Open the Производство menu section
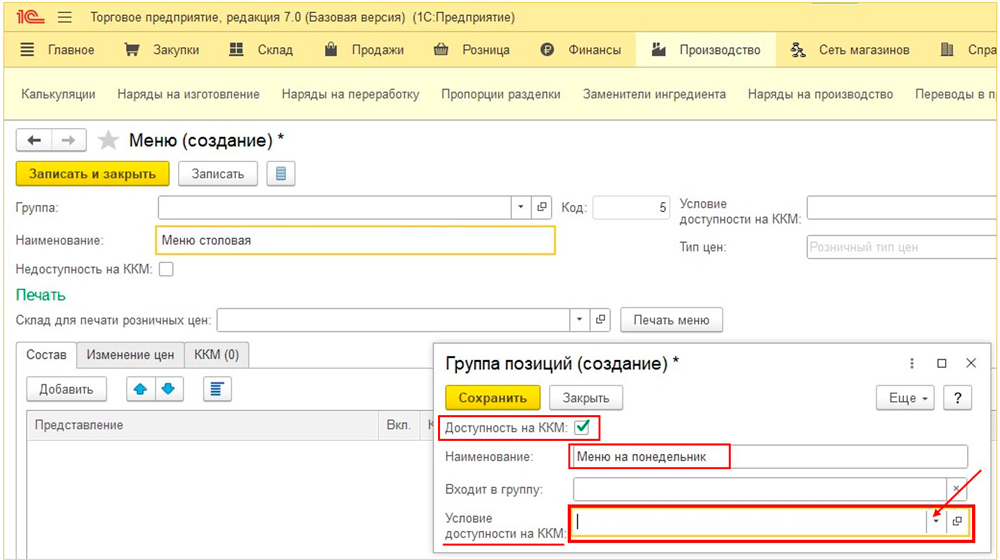This screenshot has width=1000, height=560. point(706,50)
